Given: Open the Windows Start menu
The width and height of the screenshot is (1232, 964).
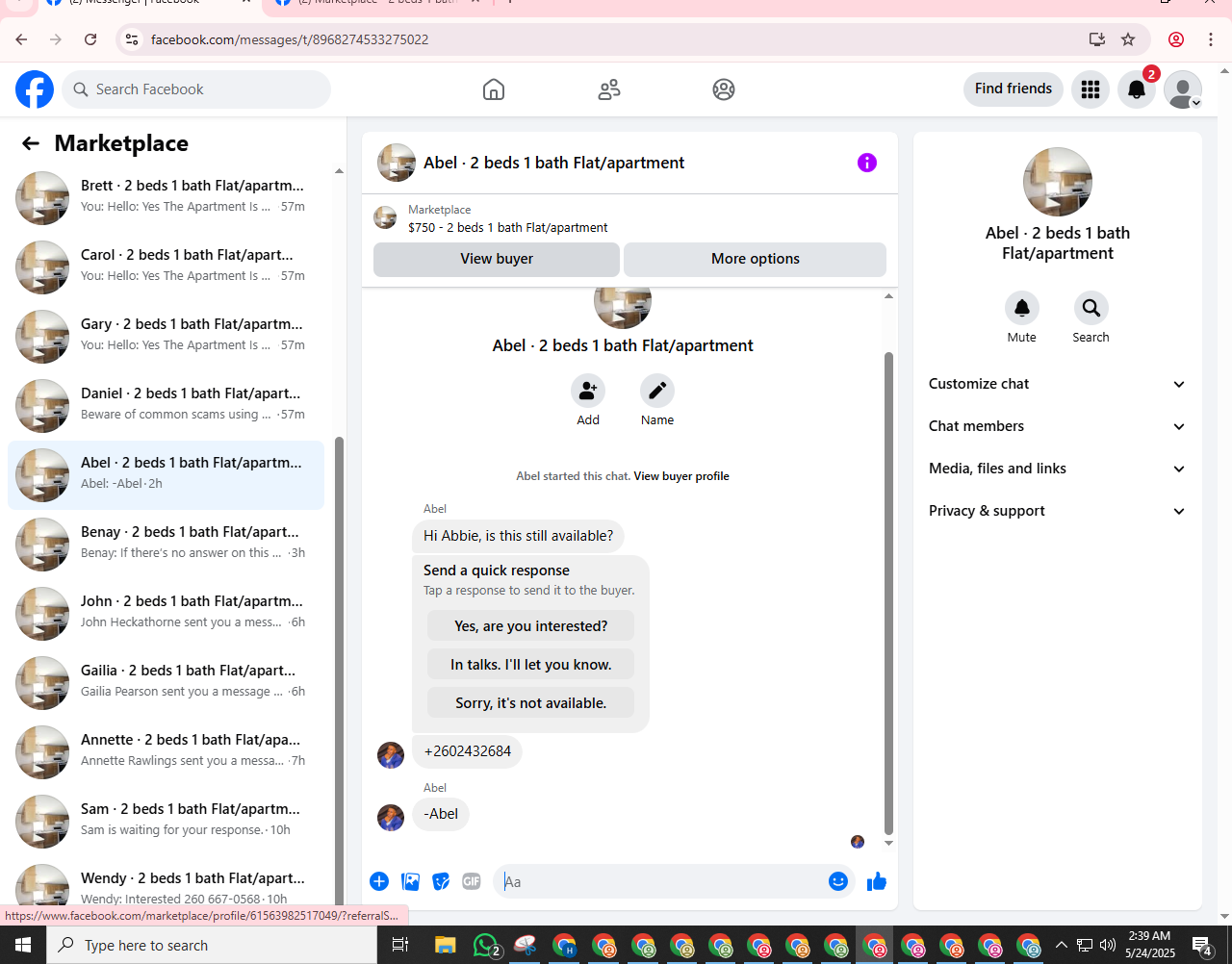Looking at the screenshot, I should point(23,945).
